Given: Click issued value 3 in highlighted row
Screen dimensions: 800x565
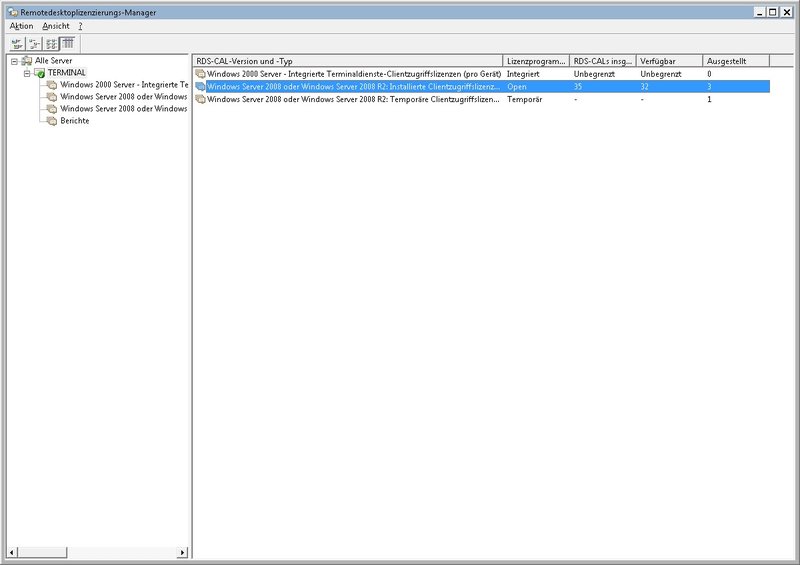Looking at the screenshot, I should point(709,87).
